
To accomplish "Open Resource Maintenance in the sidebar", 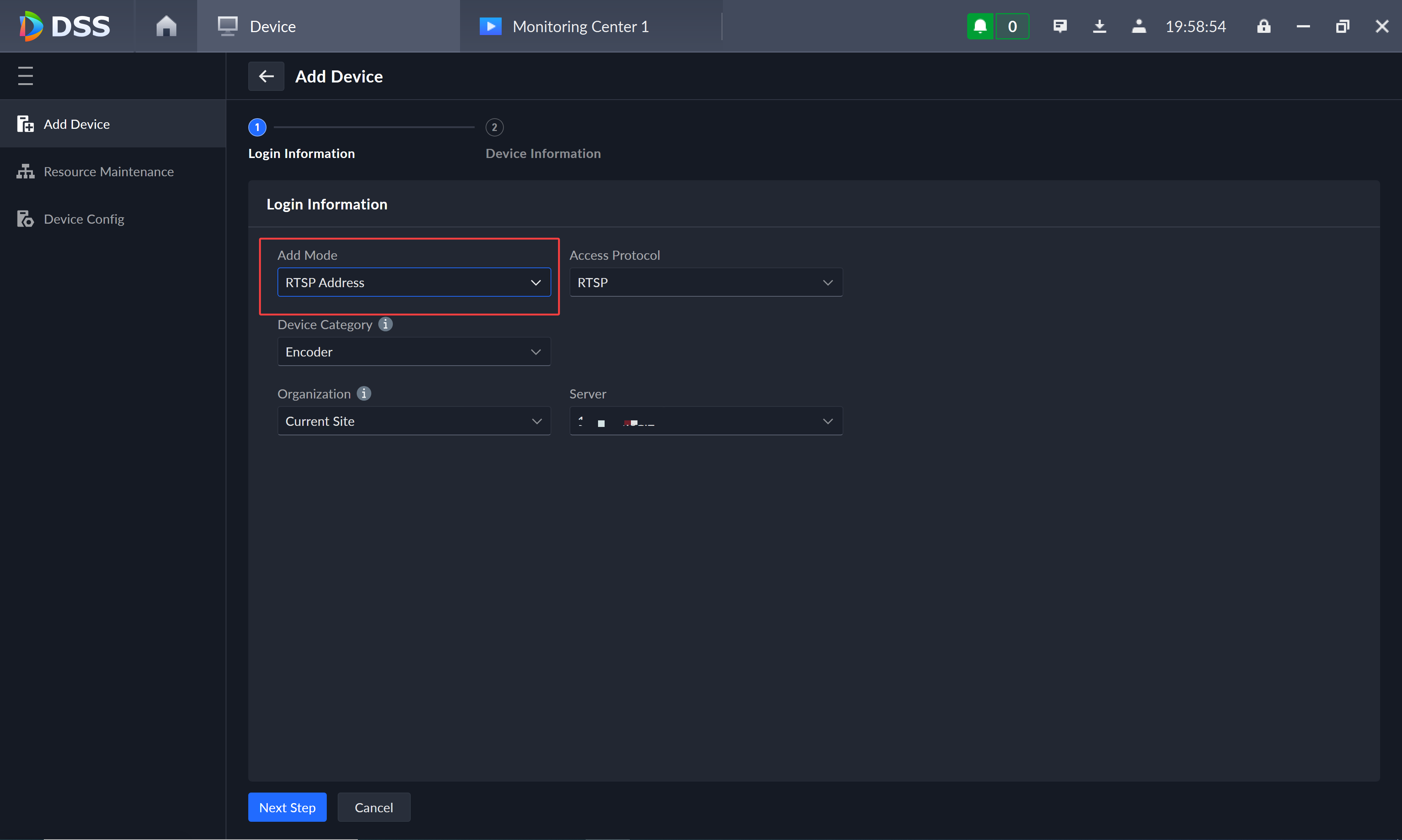I will pyautogui.click(x=113, y=172).
